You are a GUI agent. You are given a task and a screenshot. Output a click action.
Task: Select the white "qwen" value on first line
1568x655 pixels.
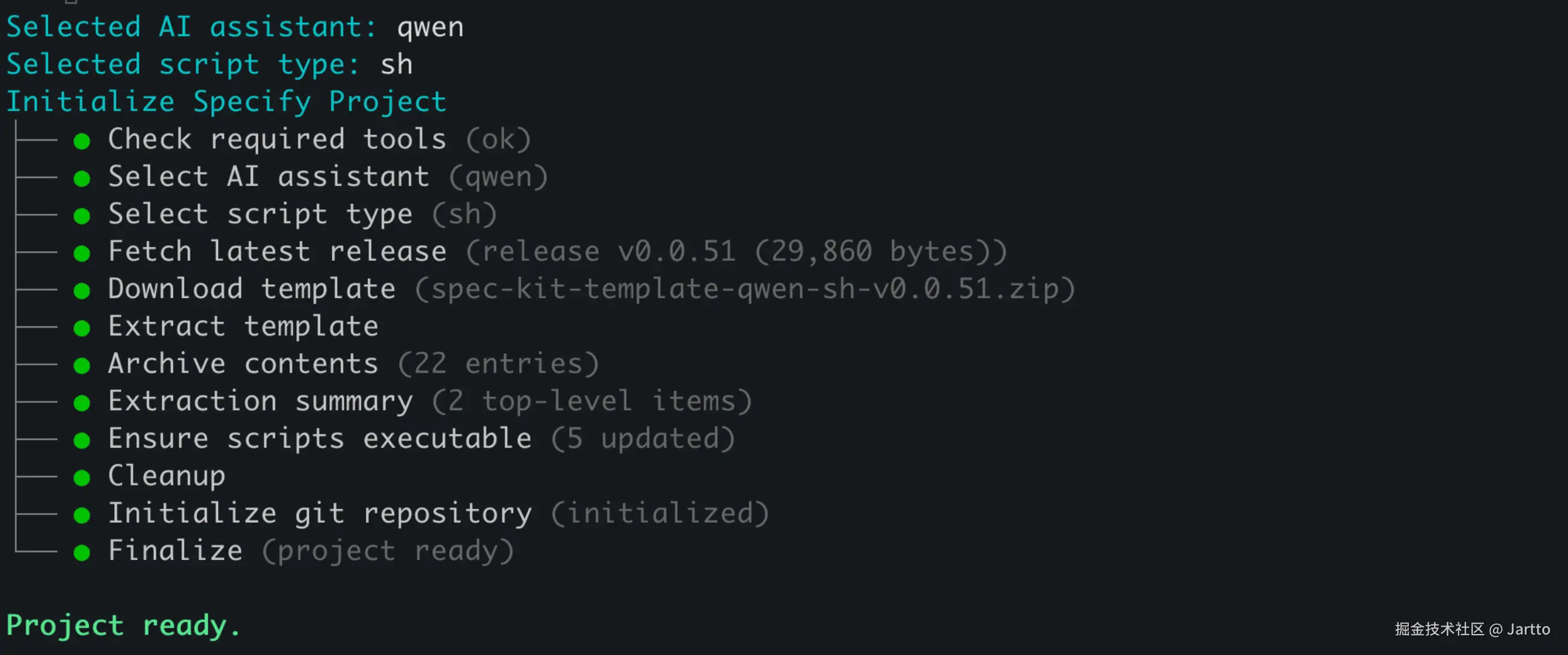click(x=430, y=28)
